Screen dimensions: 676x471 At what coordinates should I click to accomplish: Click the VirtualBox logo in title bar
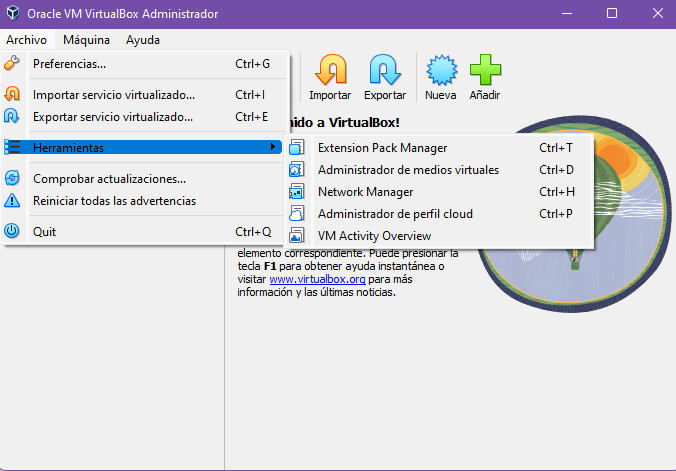click(x=13, y=13)
